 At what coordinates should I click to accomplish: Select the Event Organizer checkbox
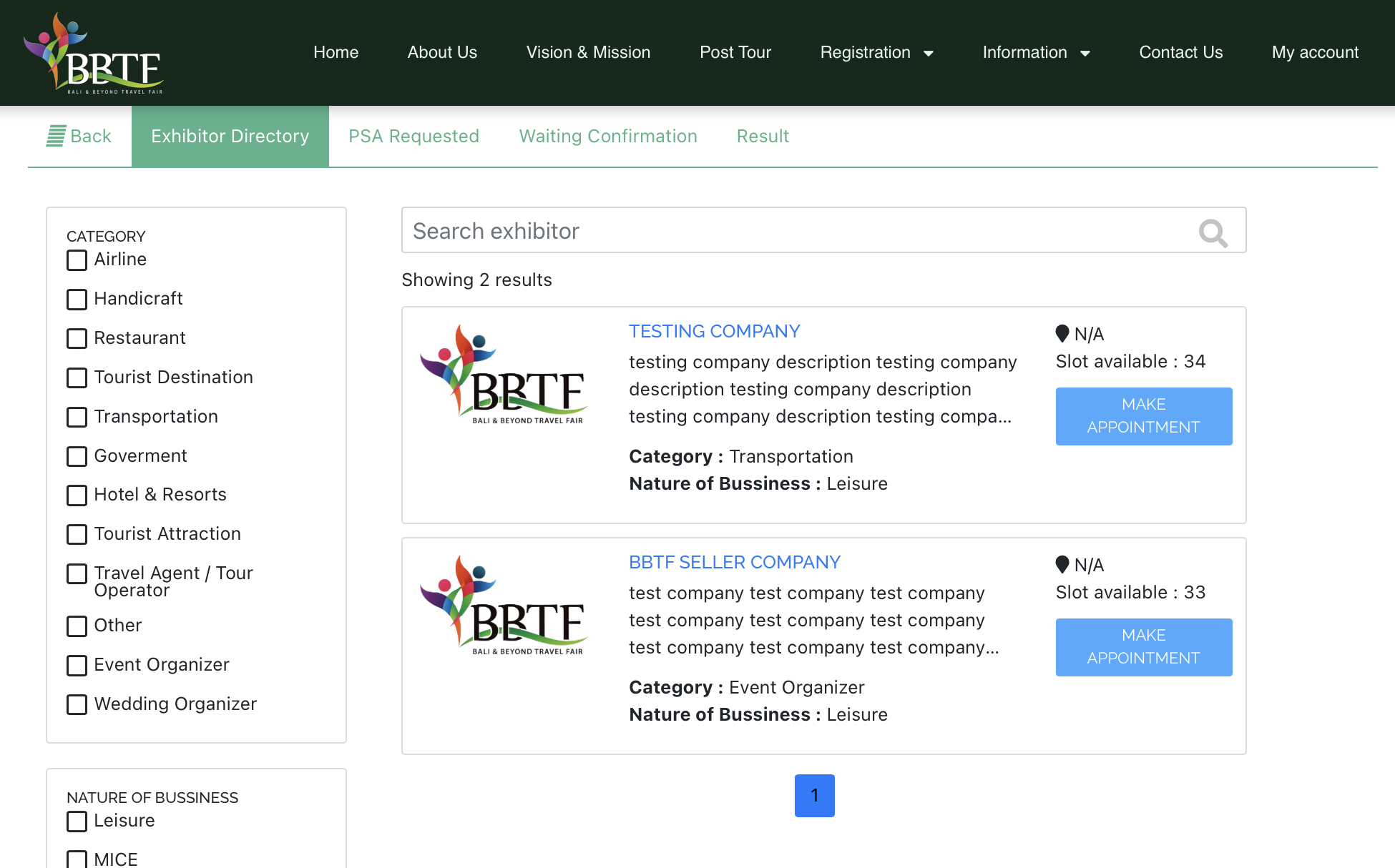(x=77, y=665)
